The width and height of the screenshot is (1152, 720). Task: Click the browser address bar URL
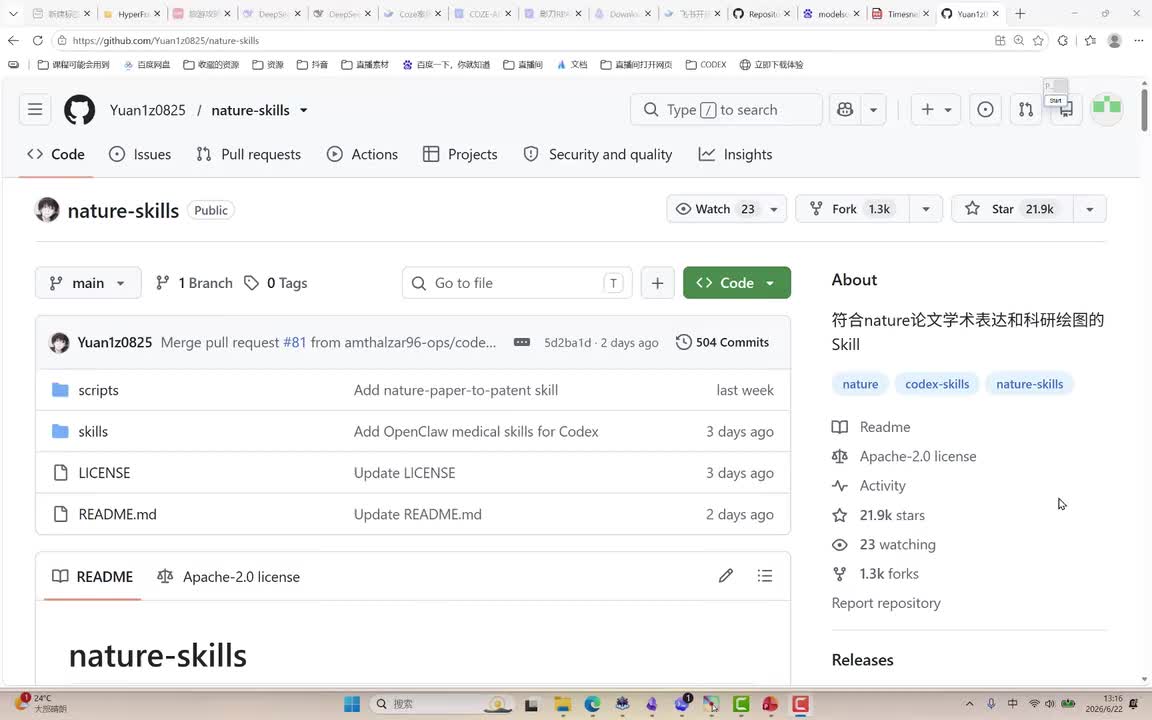pos(166,40)
